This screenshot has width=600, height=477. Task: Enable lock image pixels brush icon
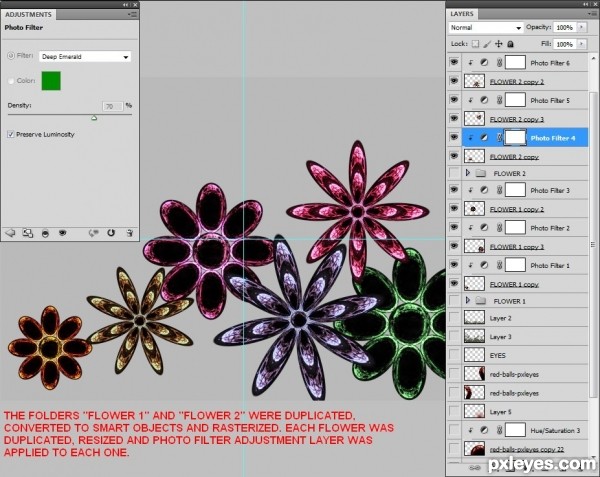click(x=487, y=44)
